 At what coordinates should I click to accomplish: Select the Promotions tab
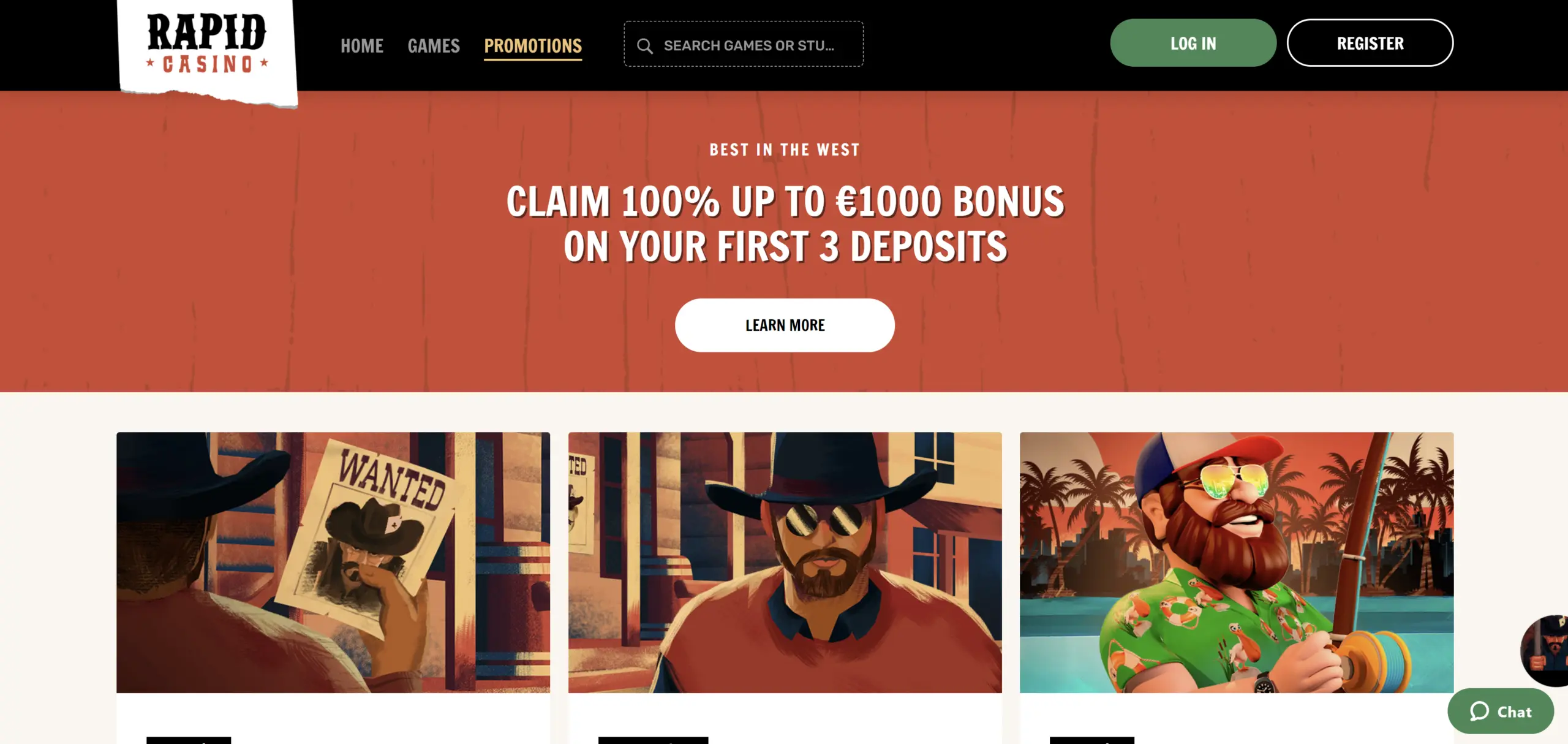point(533,47)
